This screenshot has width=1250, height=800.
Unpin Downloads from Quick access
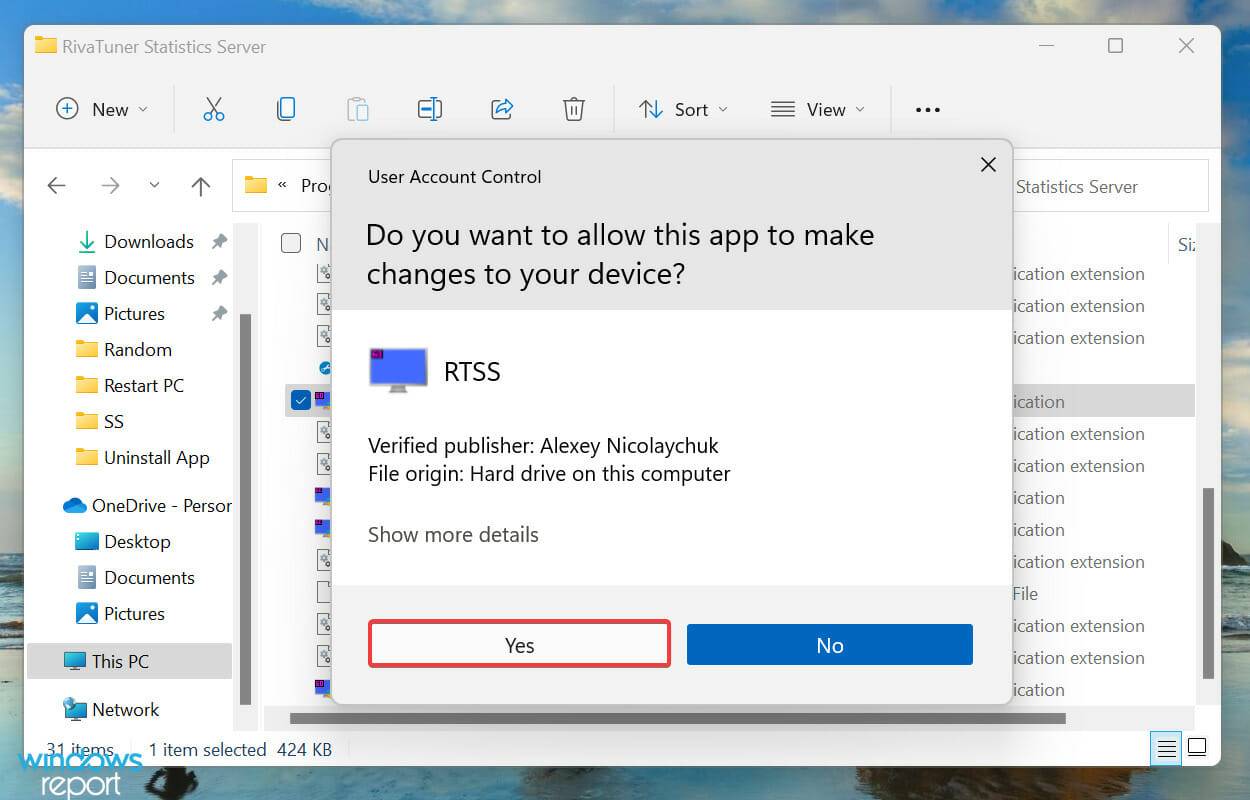[x=219, y=241]
